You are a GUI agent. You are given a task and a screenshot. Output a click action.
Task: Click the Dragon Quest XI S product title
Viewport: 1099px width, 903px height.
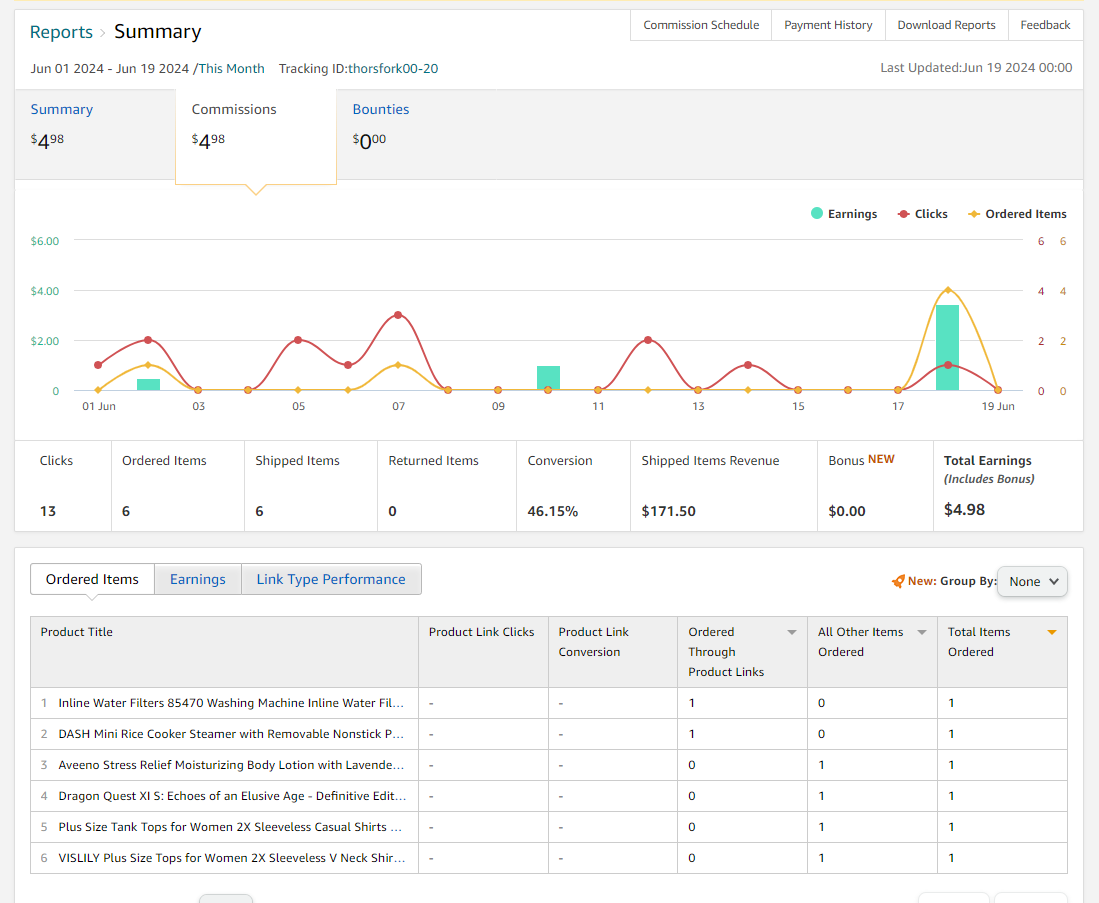coord(232,796)
